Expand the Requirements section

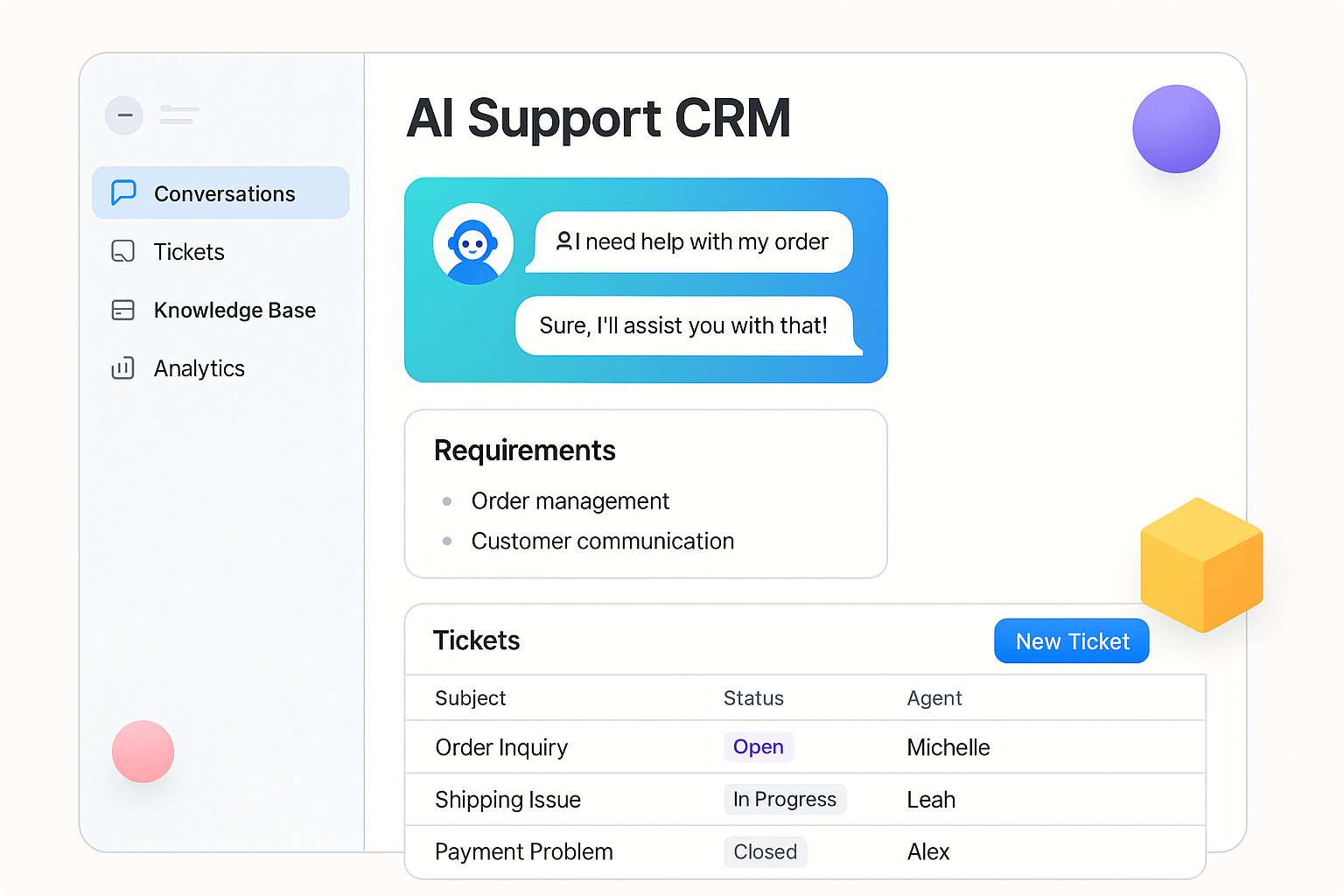[524, 450]
